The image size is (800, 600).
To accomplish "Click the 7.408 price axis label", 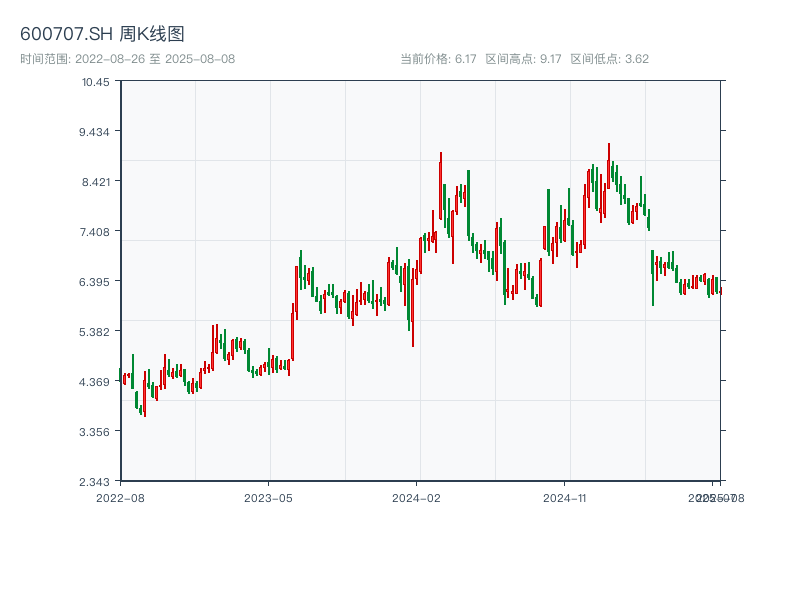I will 96,232.
